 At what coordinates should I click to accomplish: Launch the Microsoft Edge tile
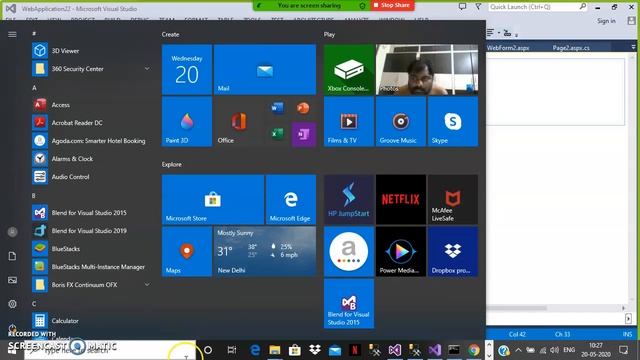click(x=291, y=200)
